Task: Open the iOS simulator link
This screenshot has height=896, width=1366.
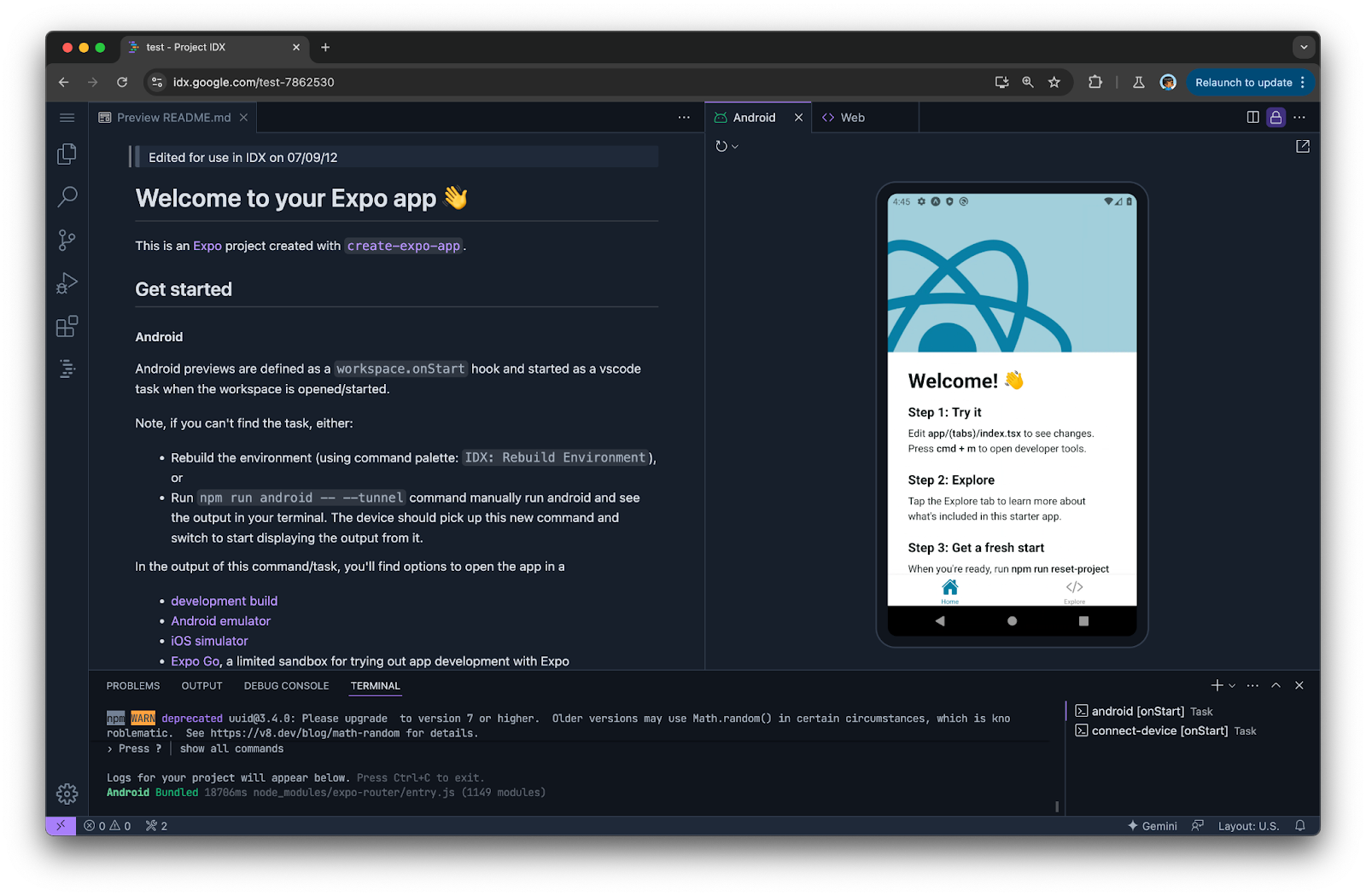Action: tap(209, 641)
